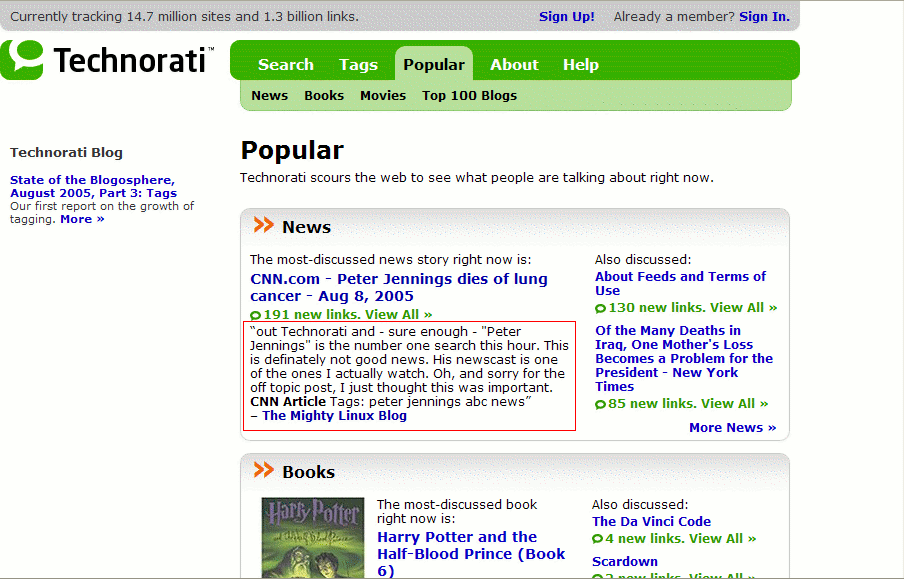
Task: Select News in the Popular submenu
Action: (x=269, y=96)
